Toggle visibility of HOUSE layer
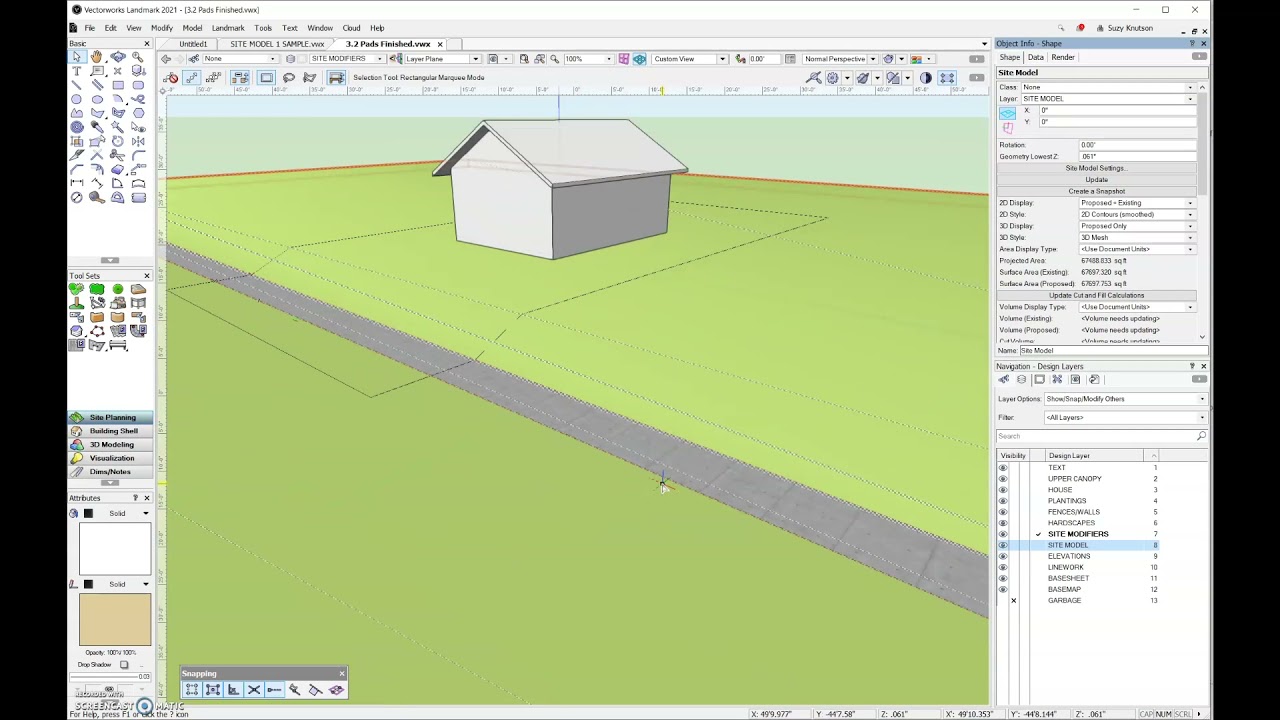The height and width of the screenshot is (720, 1280). [x=1003, y=490]
